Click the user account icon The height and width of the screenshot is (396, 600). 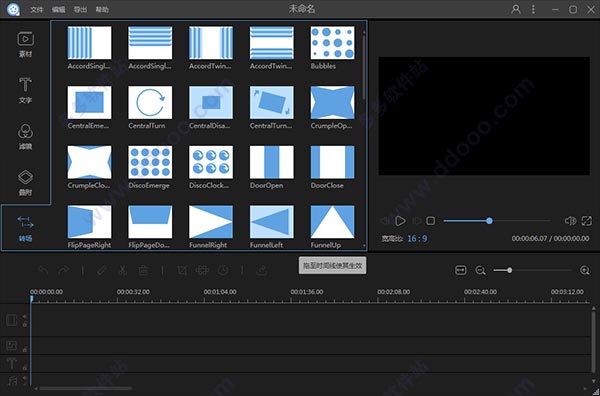coord(515,9)
